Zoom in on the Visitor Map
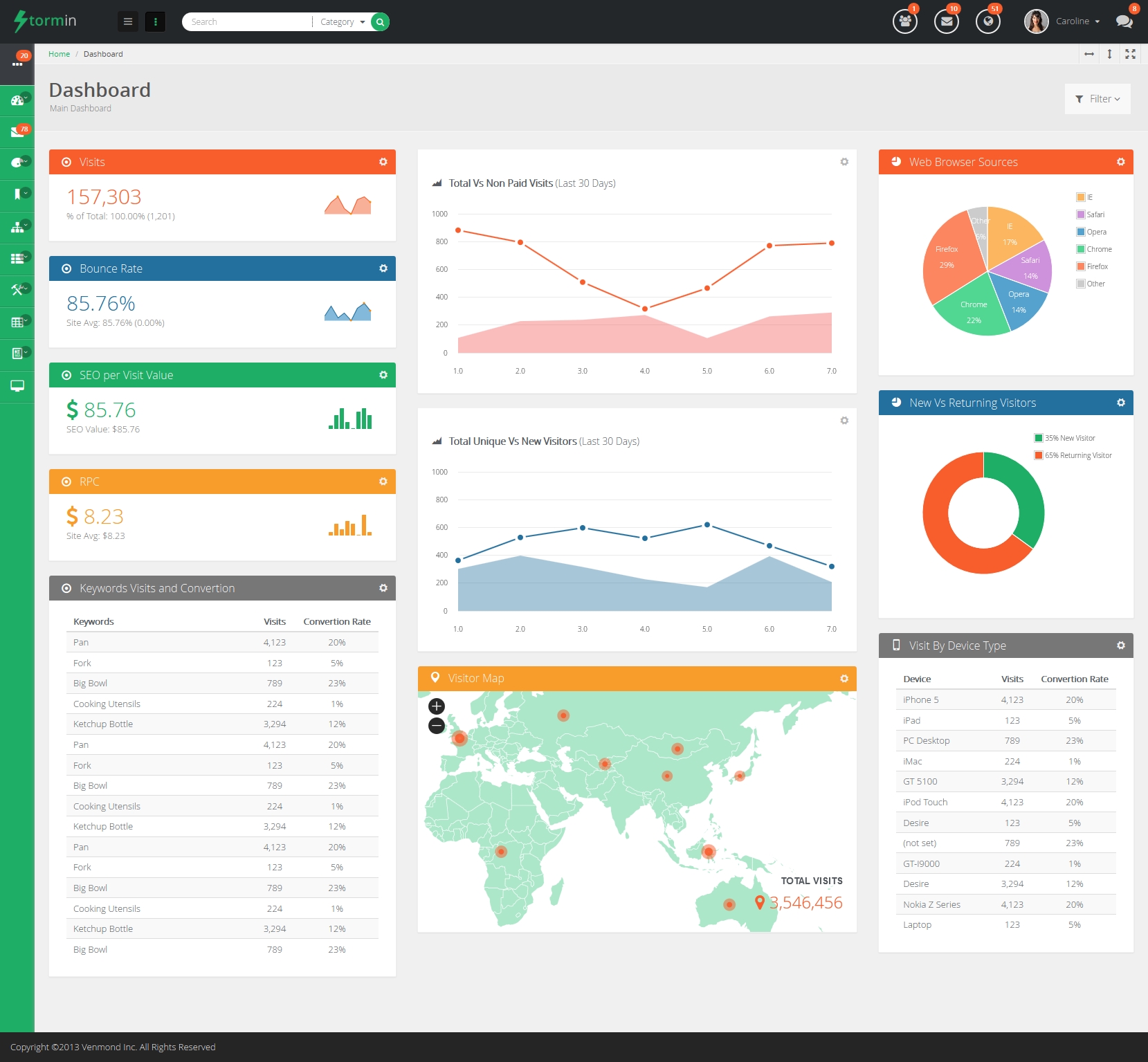Screen dimensions: 1148x1062 click(x=437, y=706)
